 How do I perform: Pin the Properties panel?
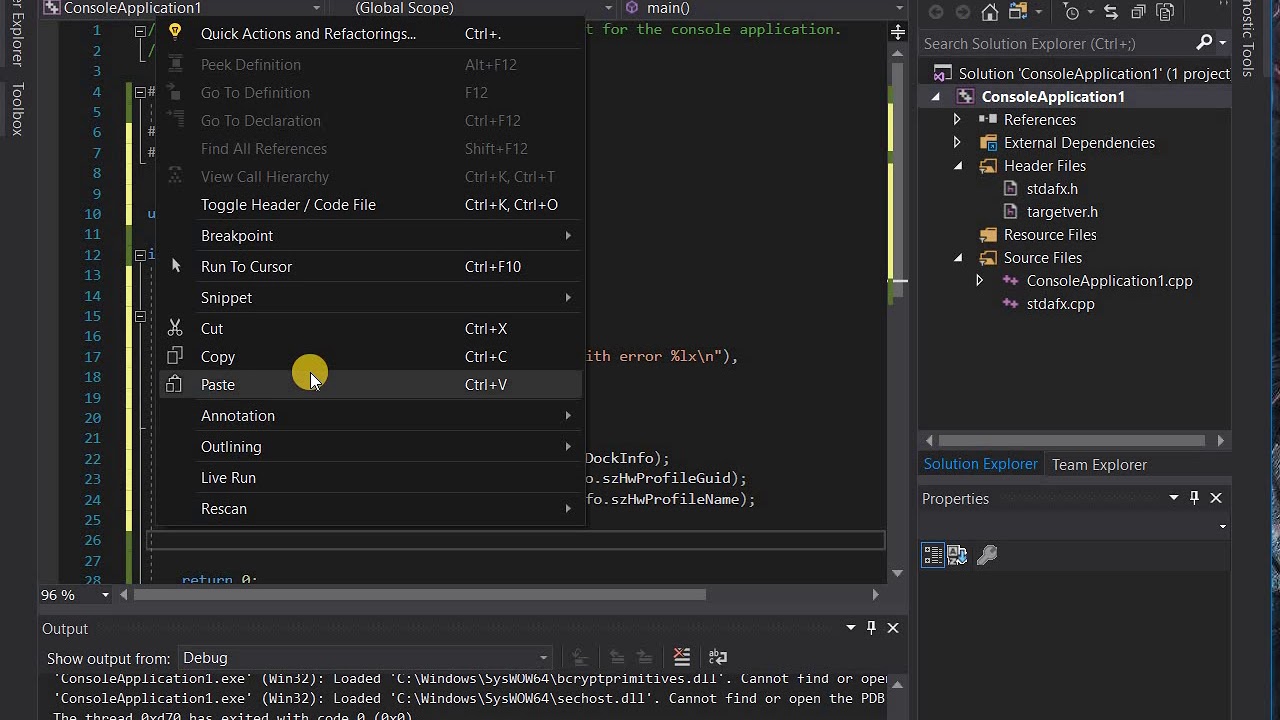click(1194, 497)
